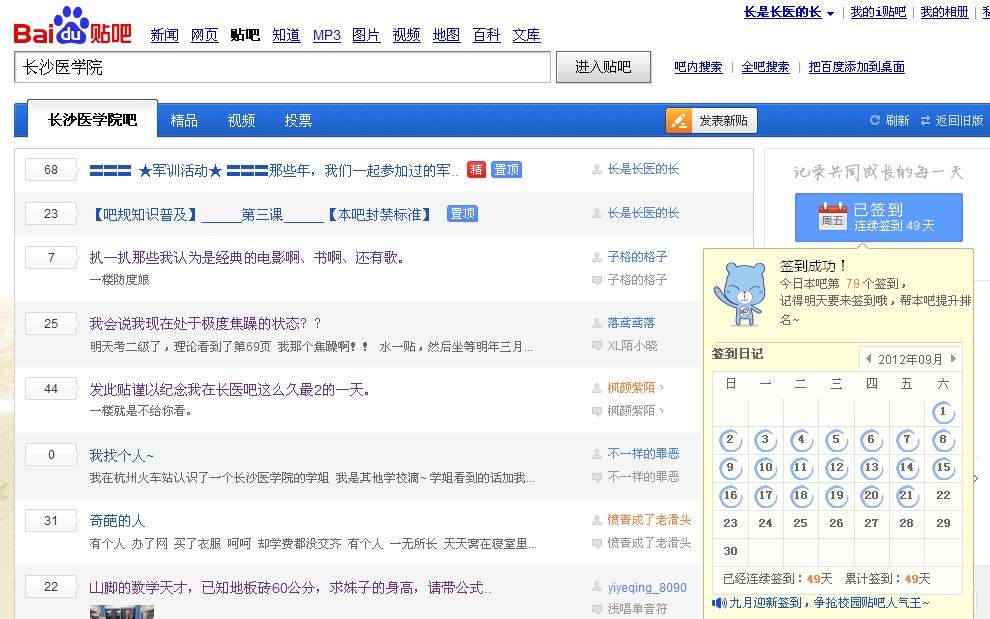Viewport: 990px width, 619px height.
Task: Click the 发表新贴 button
Action: click(712, 121)
